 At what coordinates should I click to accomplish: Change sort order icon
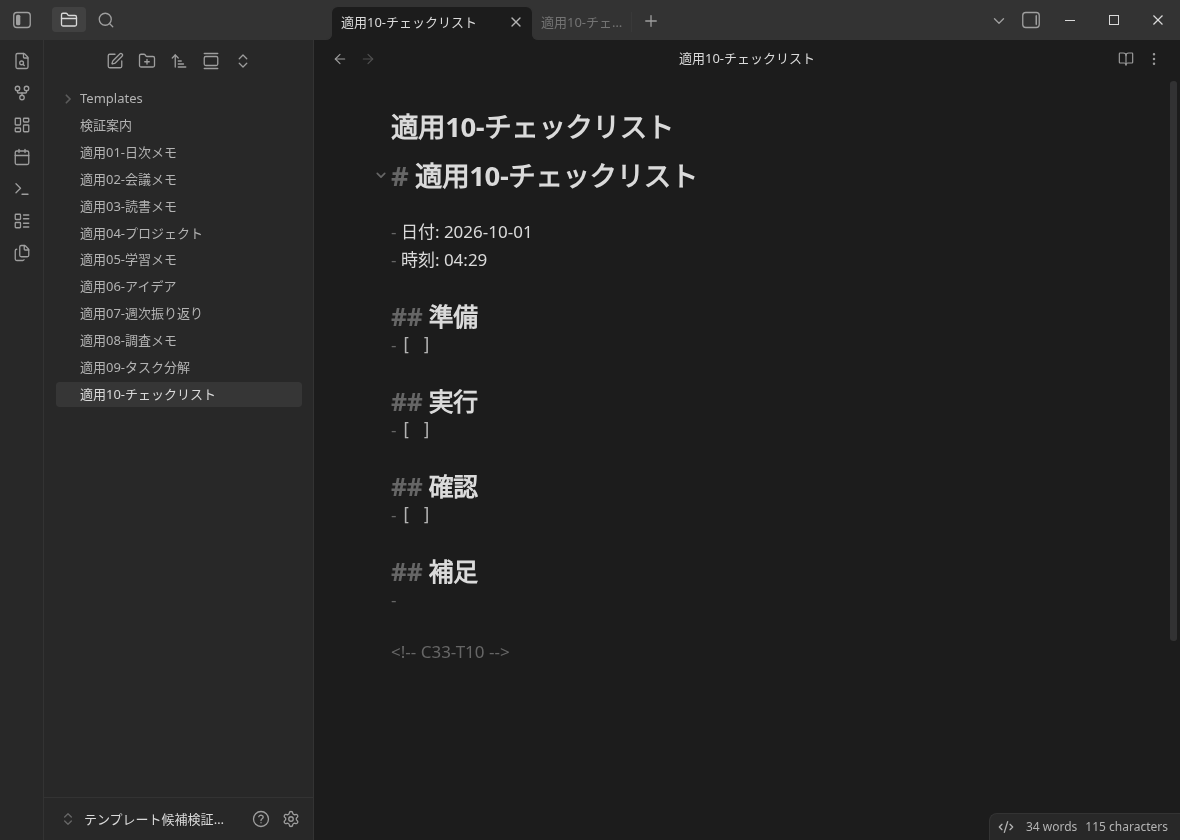(x=178, y=61)
